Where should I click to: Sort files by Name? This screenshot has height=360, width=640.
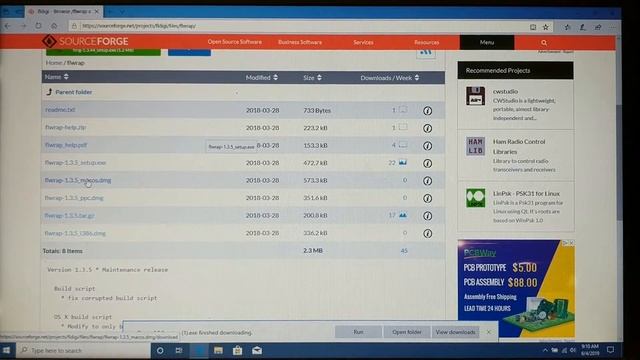(x=56, y=77)
